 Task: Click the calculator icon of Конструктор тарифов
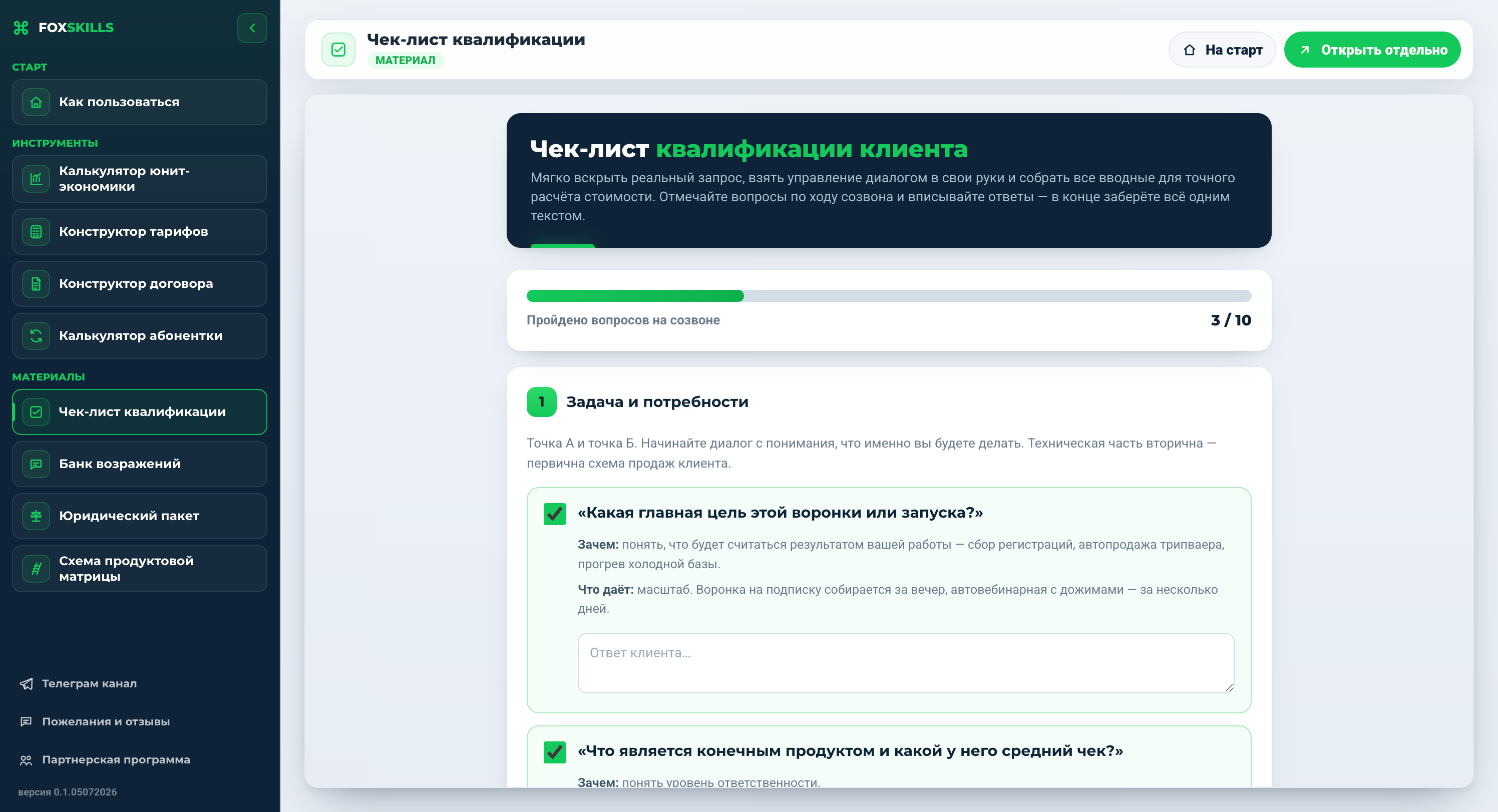point(36,231)
